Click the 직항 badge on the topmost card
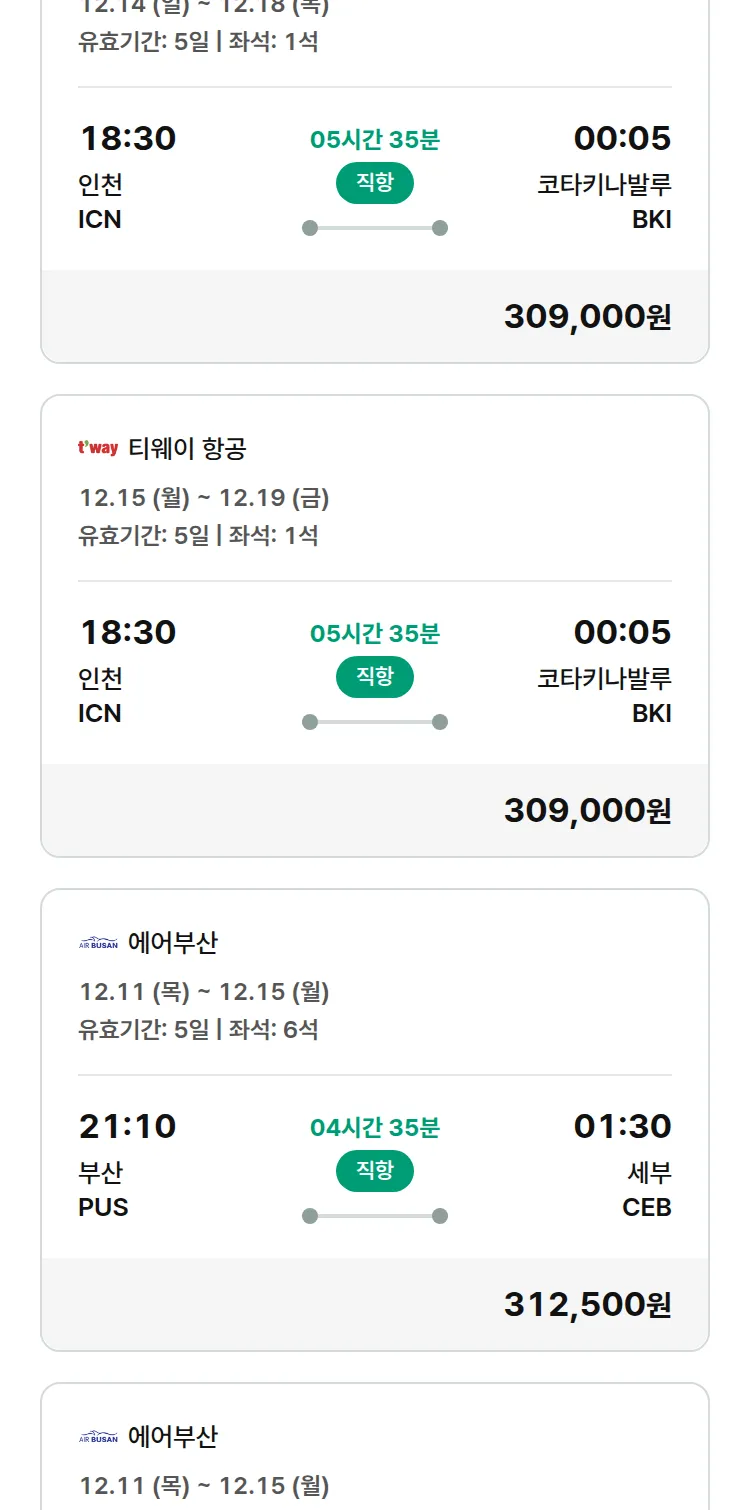Viewport: 750px width, 1510px height. 375,183
